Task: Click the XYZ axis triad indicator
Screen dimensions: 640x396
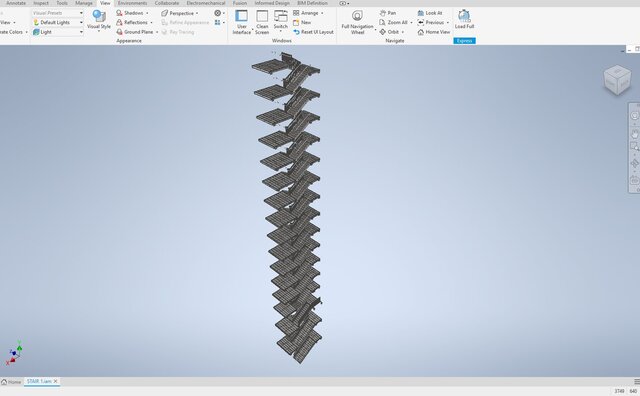Action: (x=14, y=353)
